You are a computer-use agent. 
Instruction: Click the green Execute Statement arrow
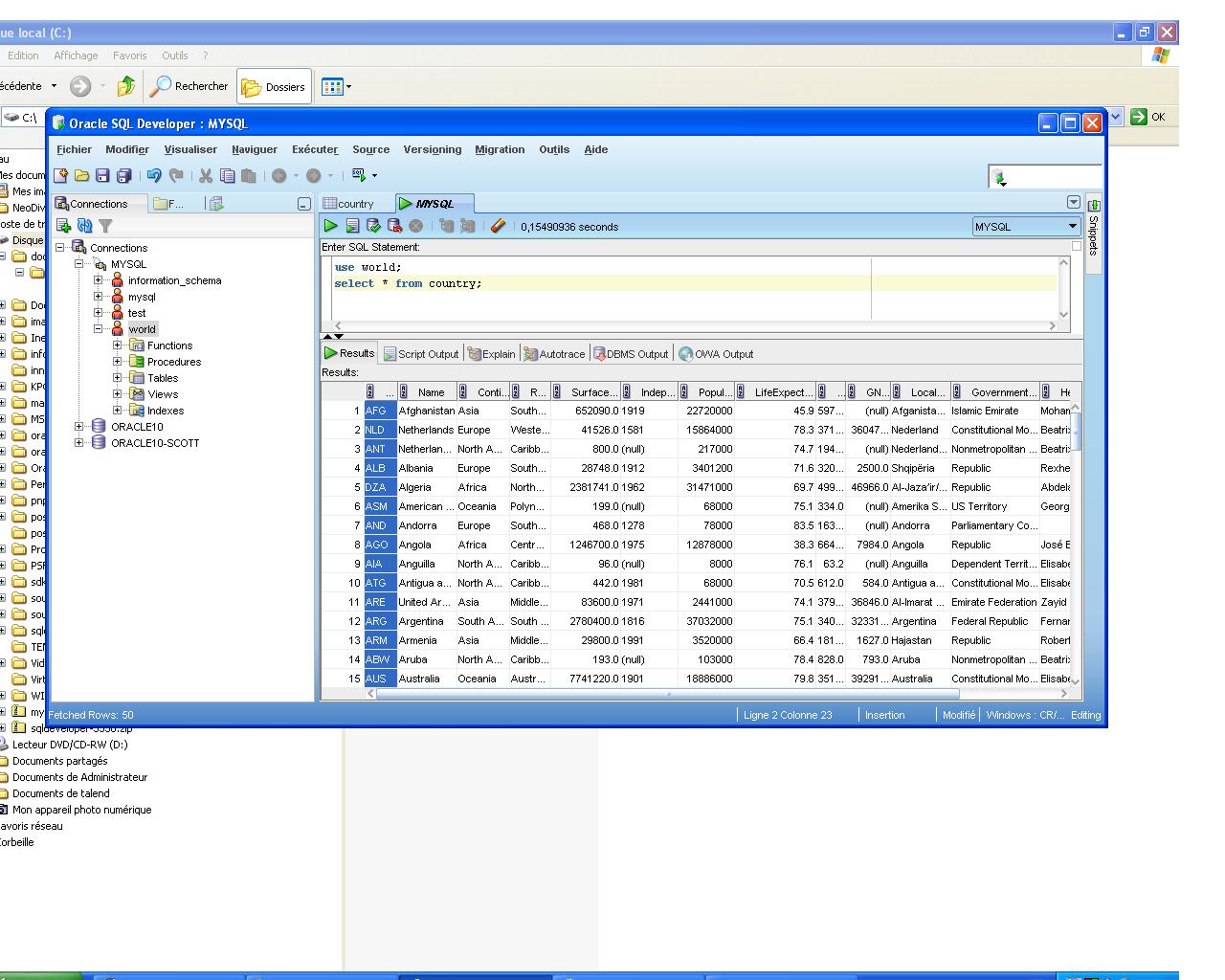pyautogui.click(x=331, y=227)
